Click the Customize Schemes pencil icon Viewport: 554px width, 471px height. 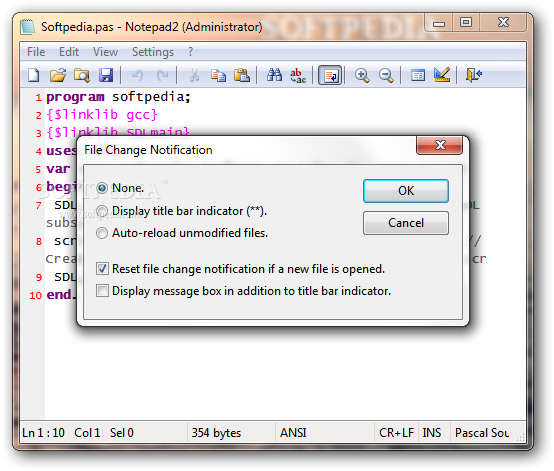pyautogui.click(x=442, y=74)
